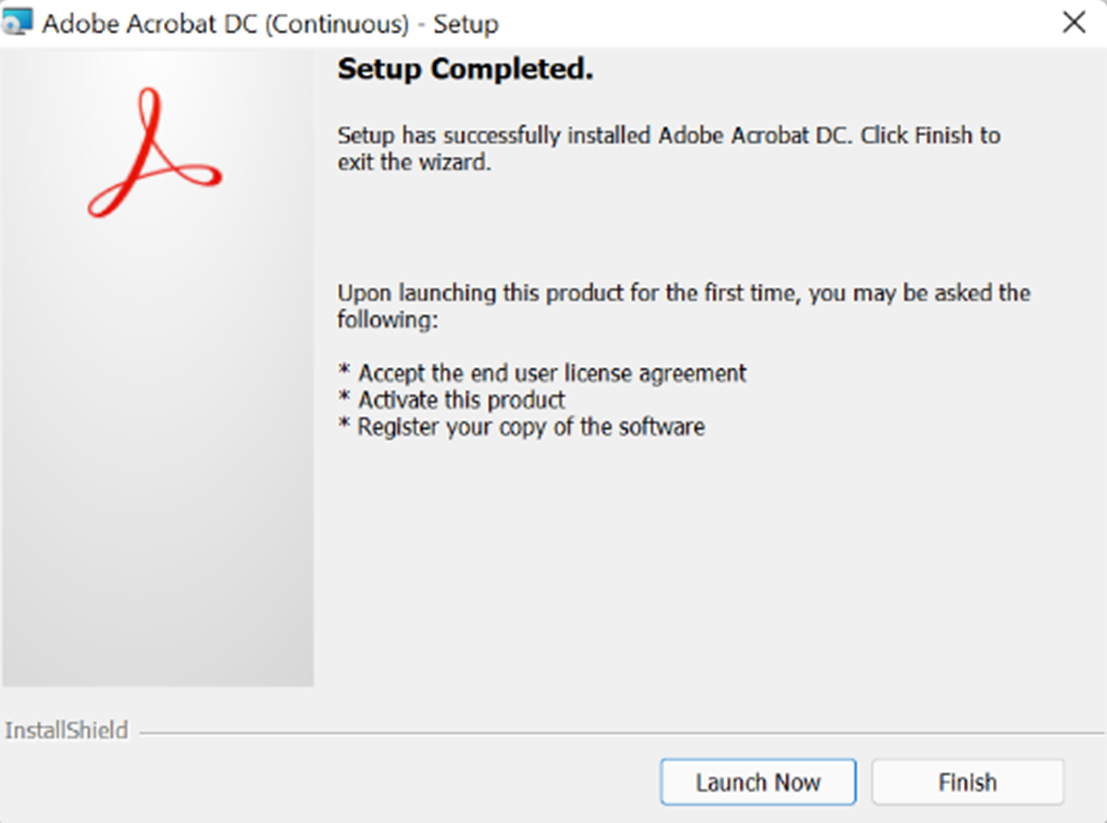Select the "Activate this product" line
Image resolution: width=1107 pixels, height=823 pixels.
tap(461, 400)
